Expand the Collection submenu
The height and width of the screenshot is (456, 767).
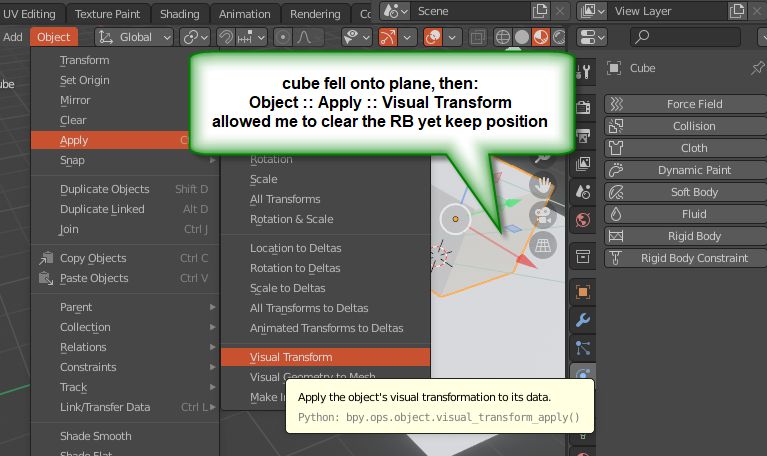125,327
